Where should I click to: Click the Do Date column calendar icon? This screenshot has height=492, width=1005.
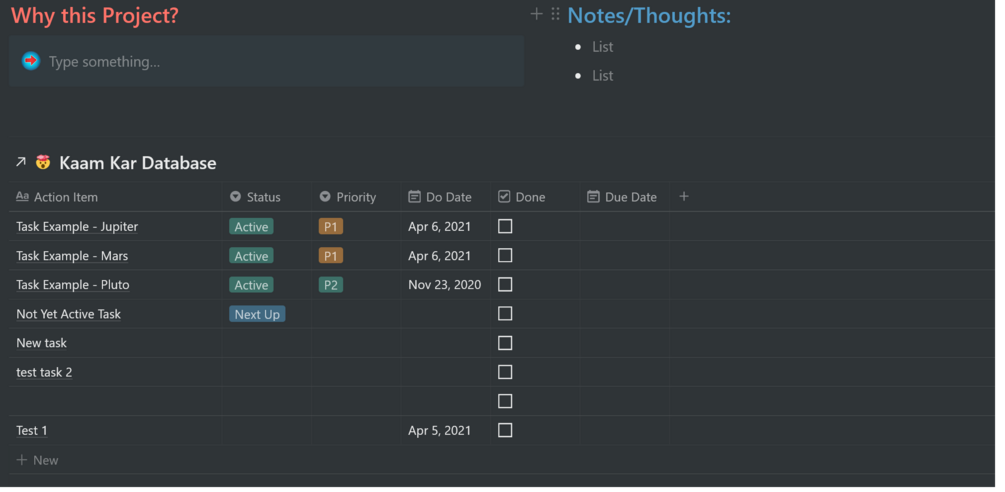[414, 197]
